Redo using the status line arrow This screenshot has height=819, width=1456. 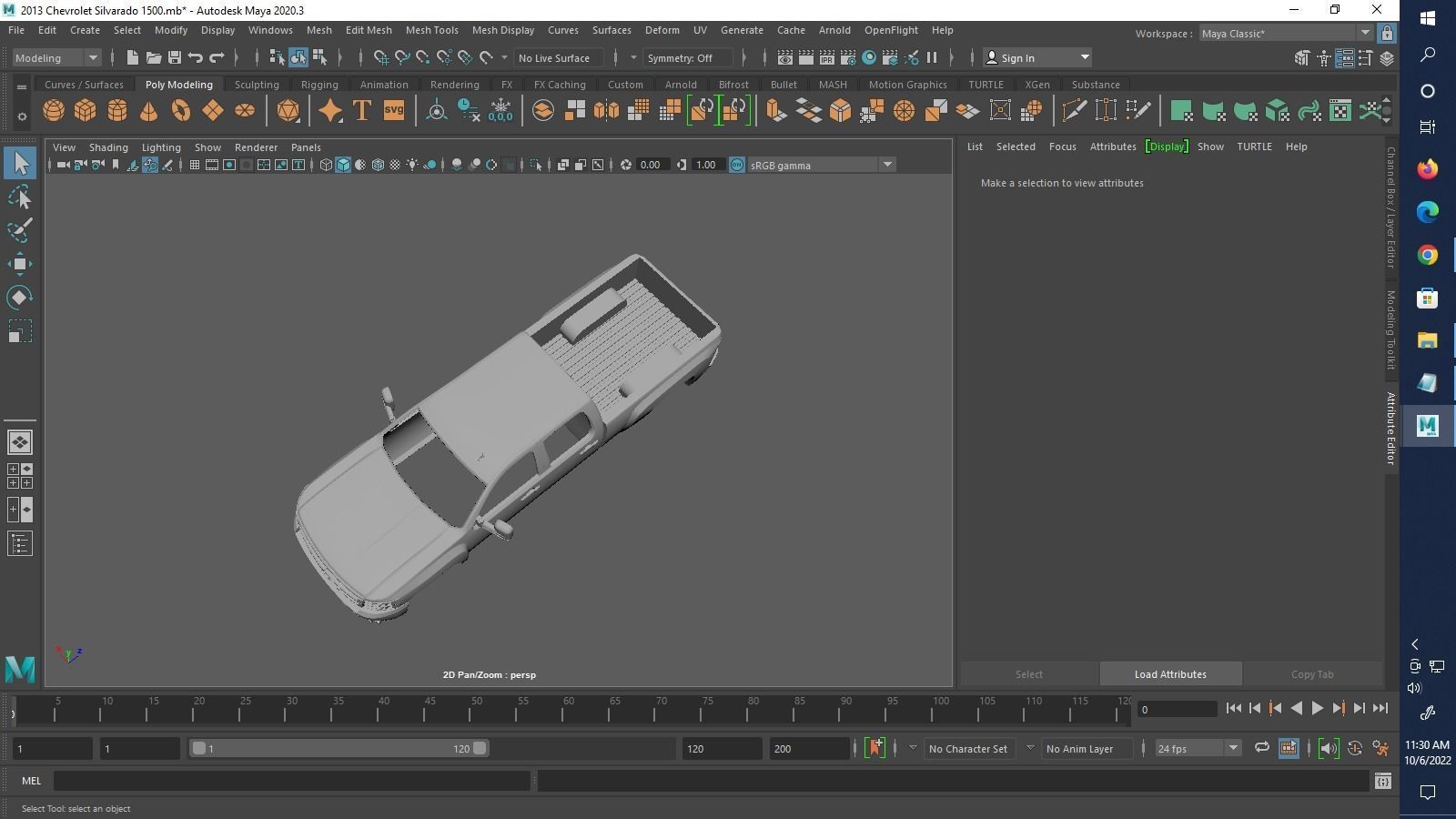click(217, 57)
